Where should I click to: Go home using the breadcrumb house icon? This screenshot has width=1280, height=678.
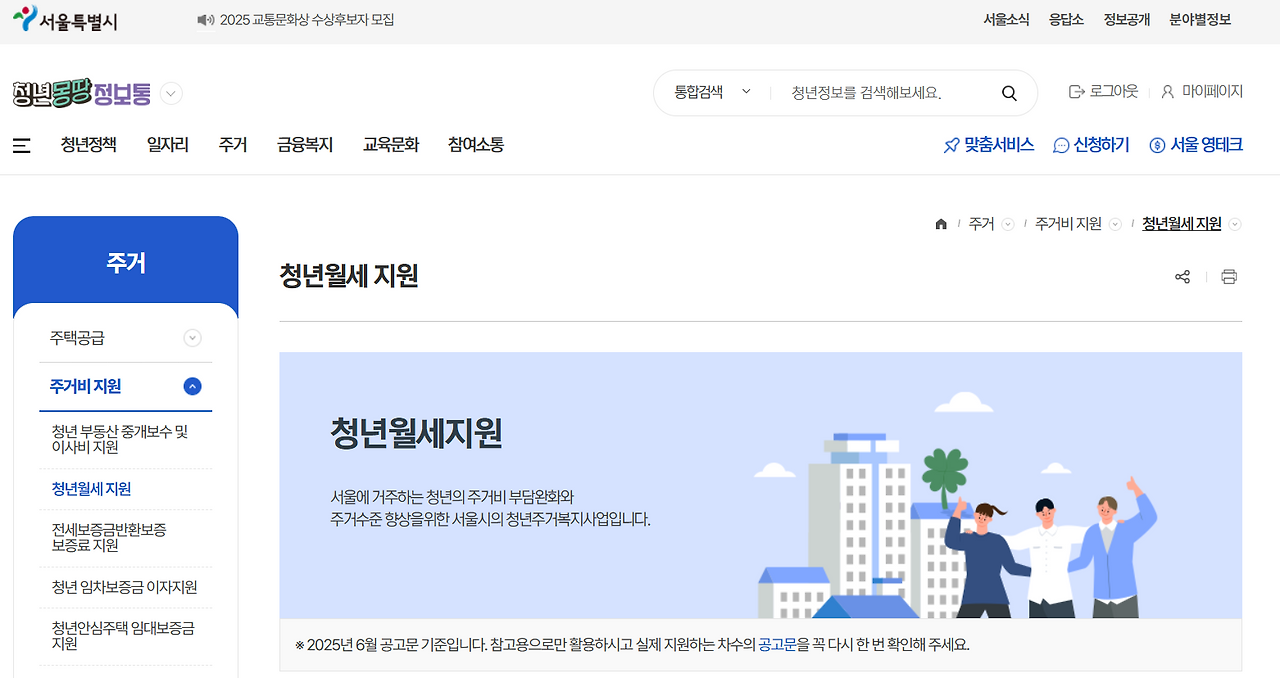(x=941, y=223)
